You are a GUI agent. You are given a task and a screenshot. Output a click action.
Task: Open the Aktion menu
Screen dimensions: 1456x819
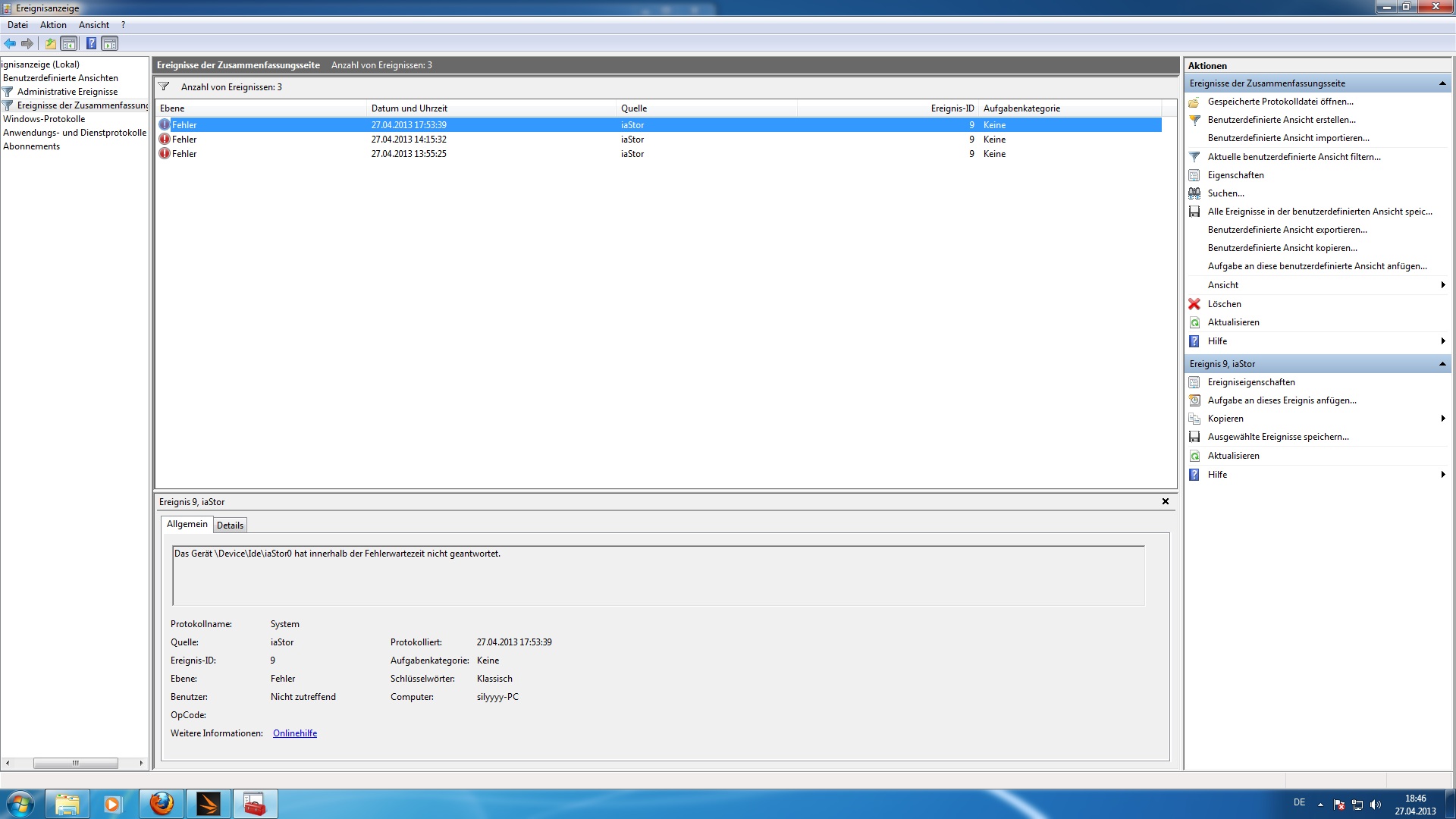(53, 25)
